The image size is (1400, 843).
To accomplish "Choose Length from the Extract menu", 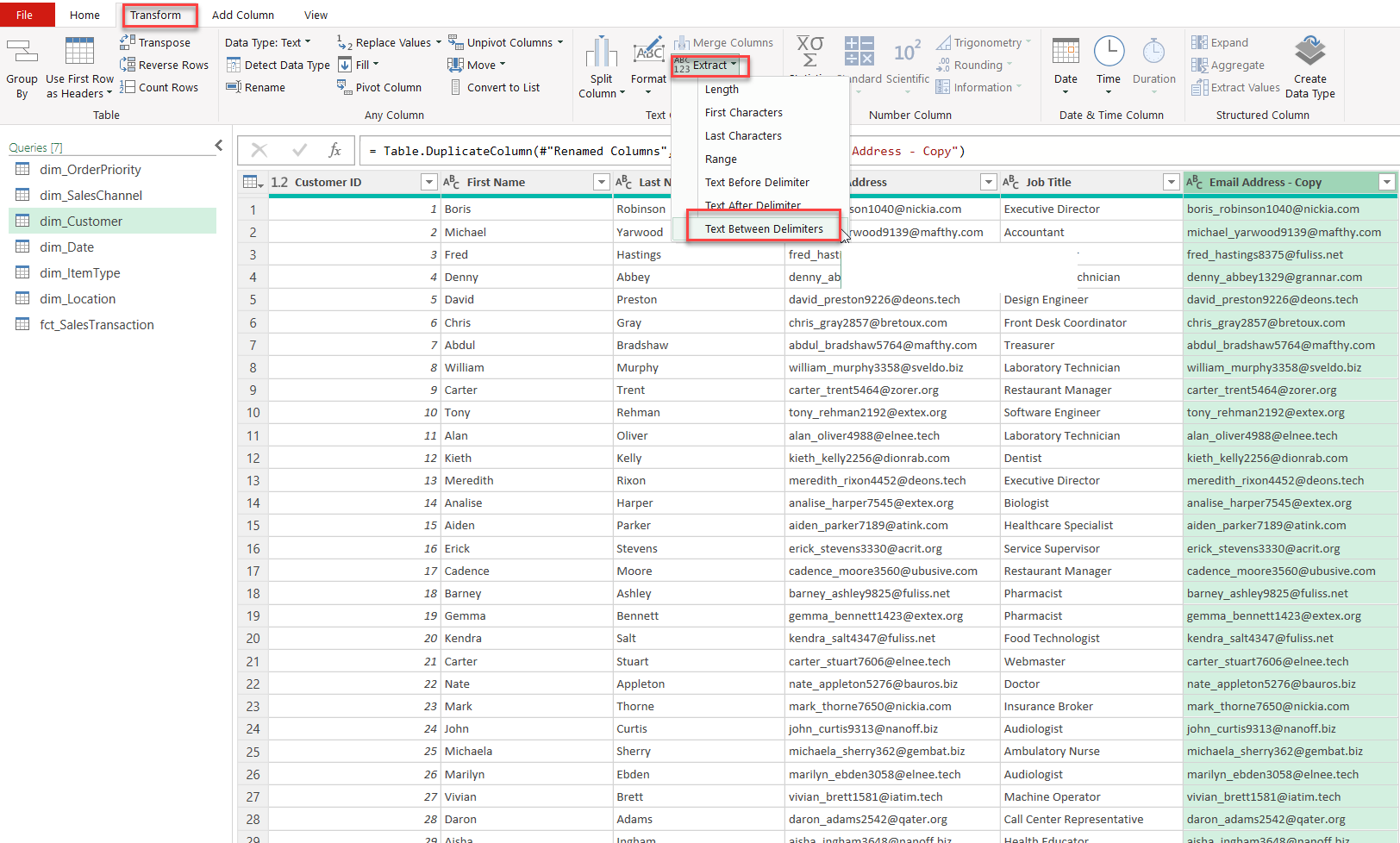I will point(722,89).
